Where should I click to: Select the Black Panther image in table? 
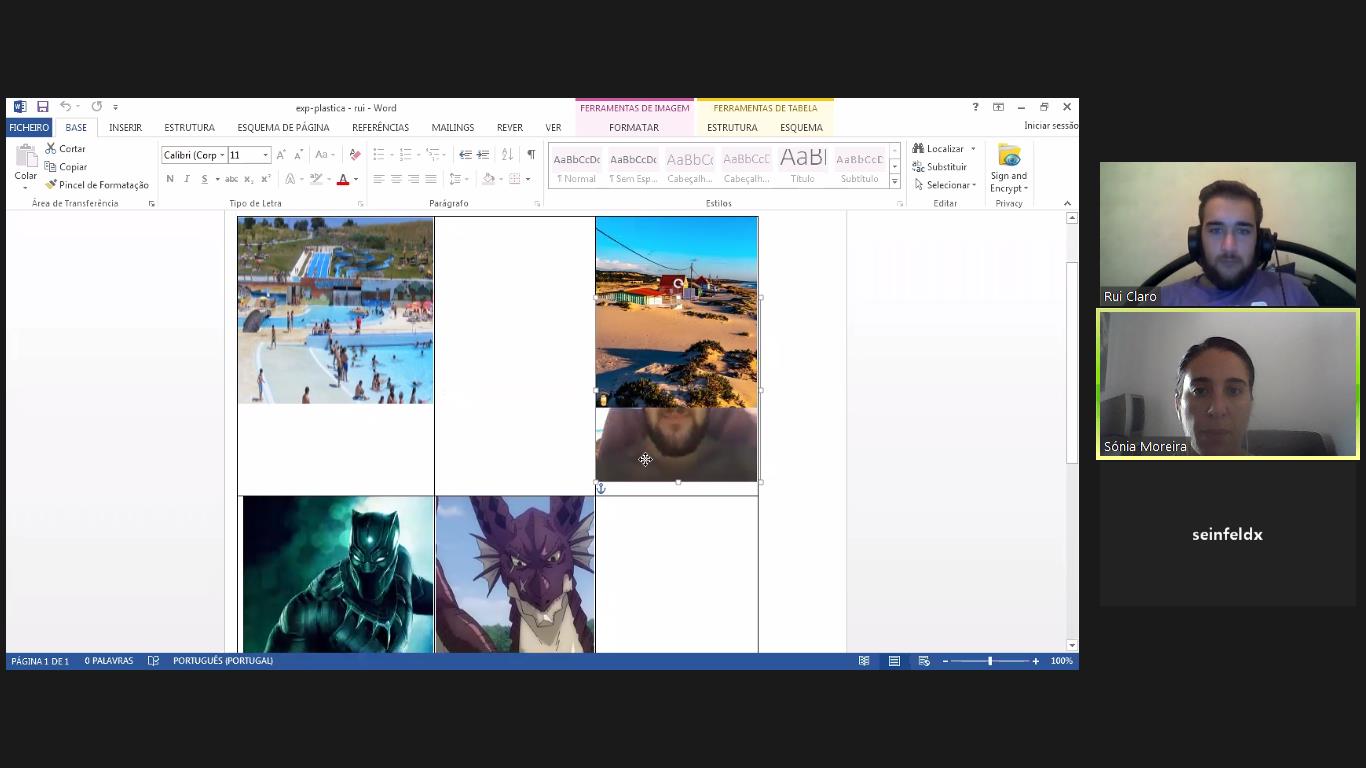click(x=338, y=574)
